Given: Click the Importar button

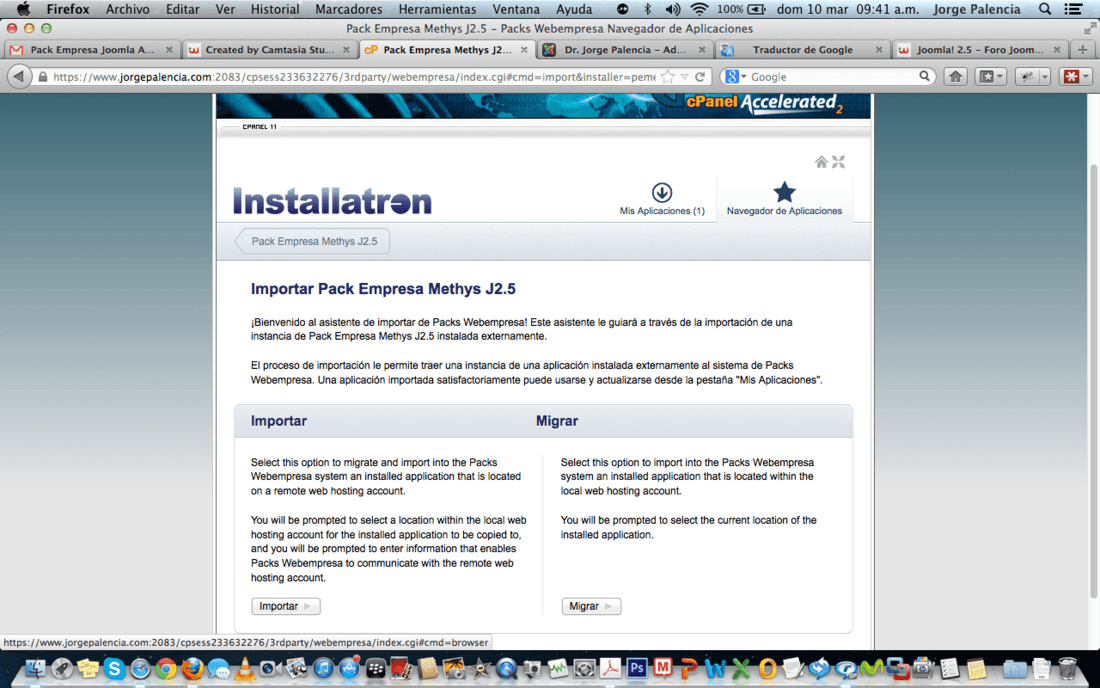Looking at the screenshot, I should pyautogui.click(x=286, y=606).
